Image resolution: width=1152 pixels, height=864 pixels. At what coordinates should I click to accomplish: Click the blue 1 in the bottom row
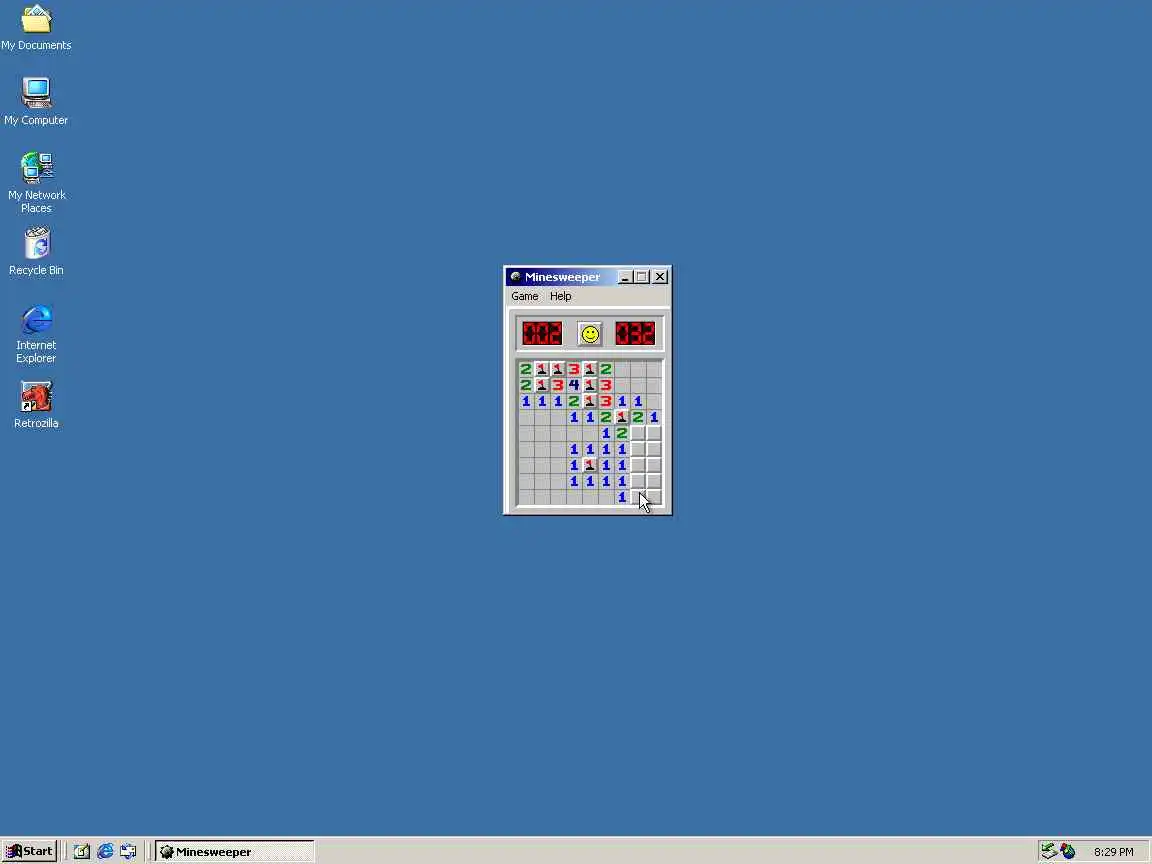point(622,497)
